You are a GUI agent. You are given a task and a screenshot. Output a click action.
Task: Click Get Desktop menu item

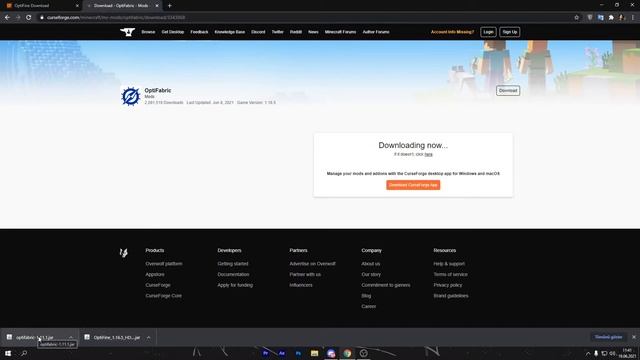(x=173, y=32)
